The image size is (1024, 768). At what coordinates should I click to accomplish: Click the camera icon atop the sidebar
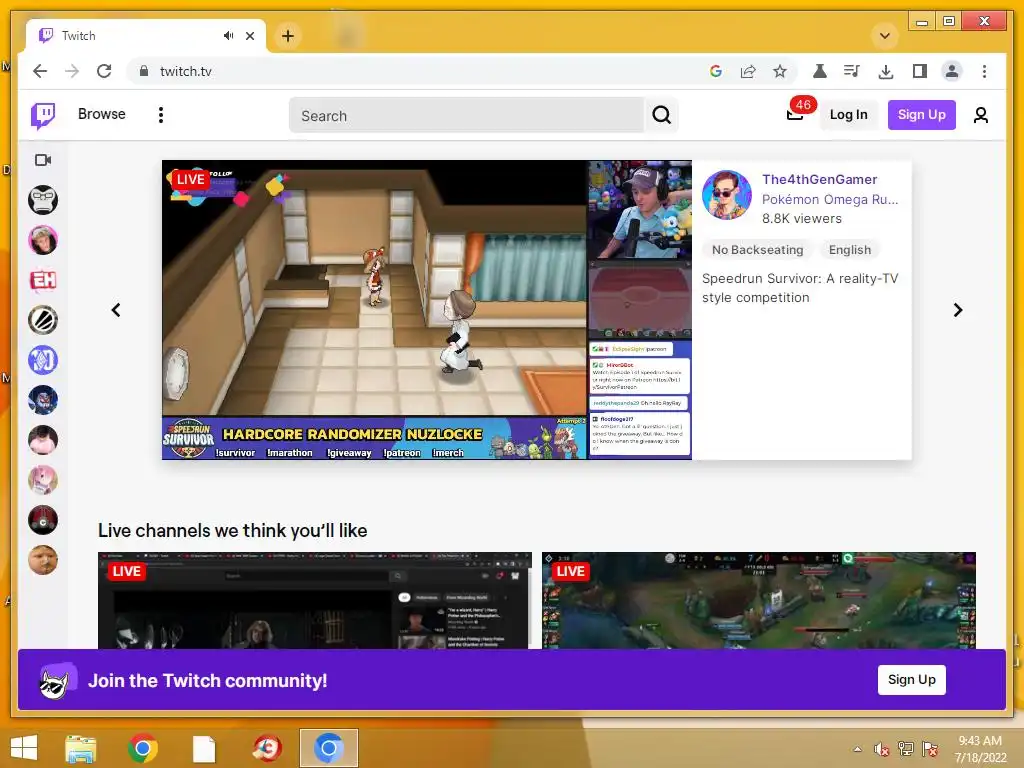tap(43, 160)
